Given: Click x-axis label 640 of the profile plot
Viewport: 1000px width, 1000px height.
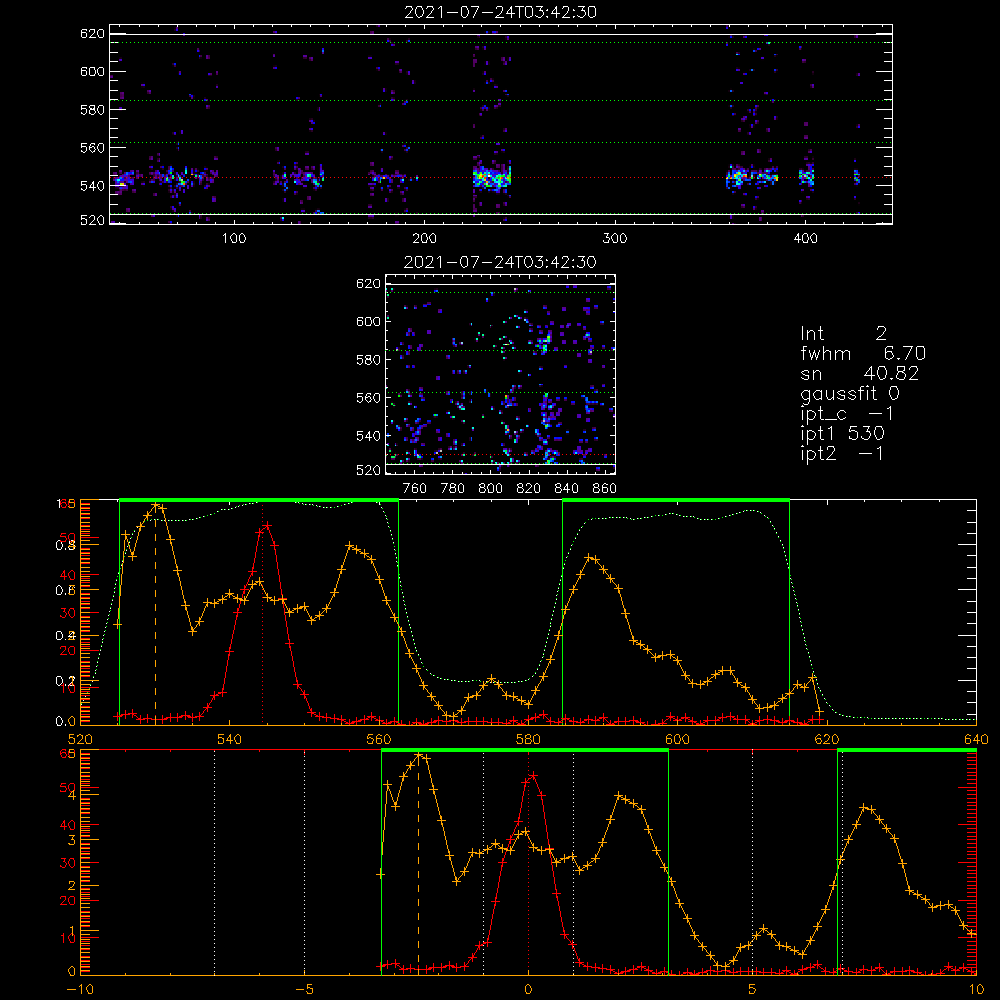Looking at the screenshot, I should [x=976, y=739].
